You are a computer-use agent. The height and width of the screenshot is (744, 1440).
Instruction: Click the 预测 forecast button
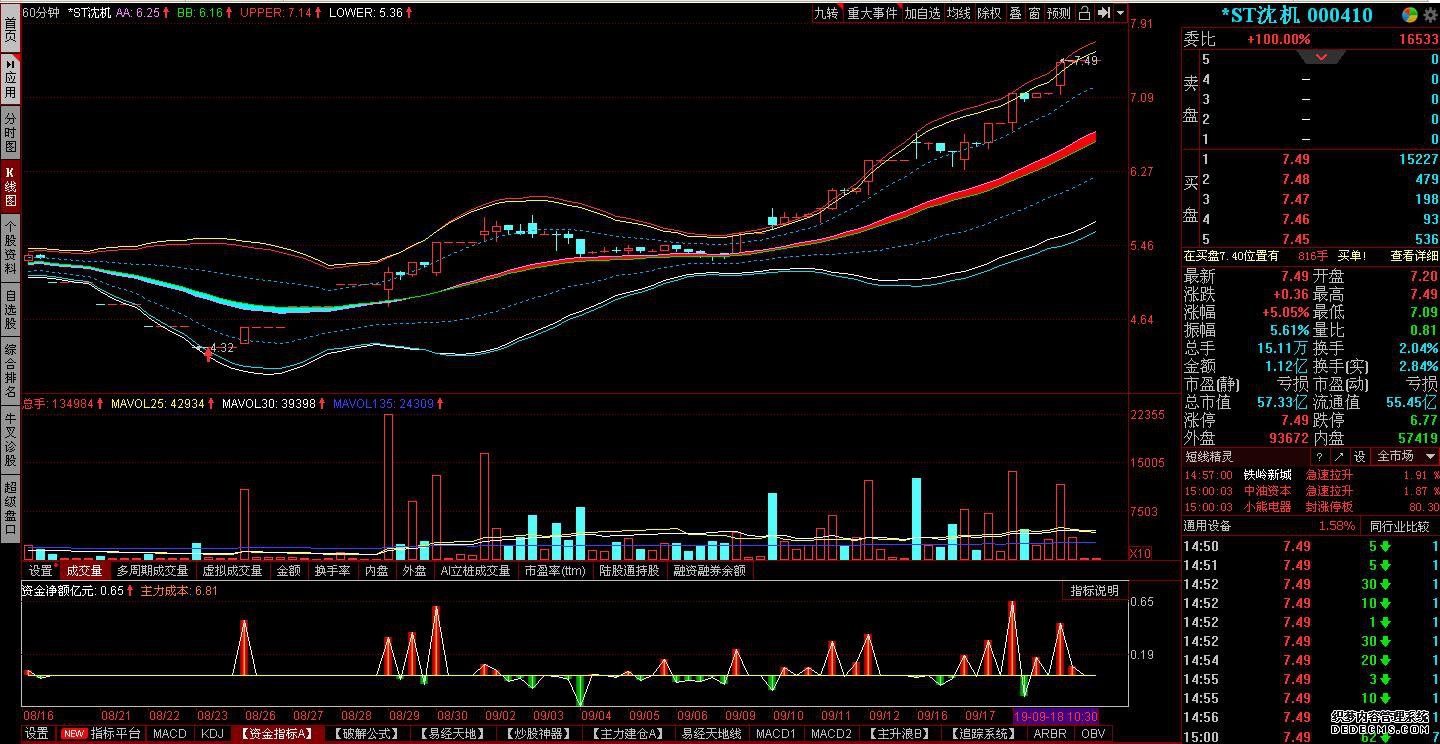click(1059, 13)
